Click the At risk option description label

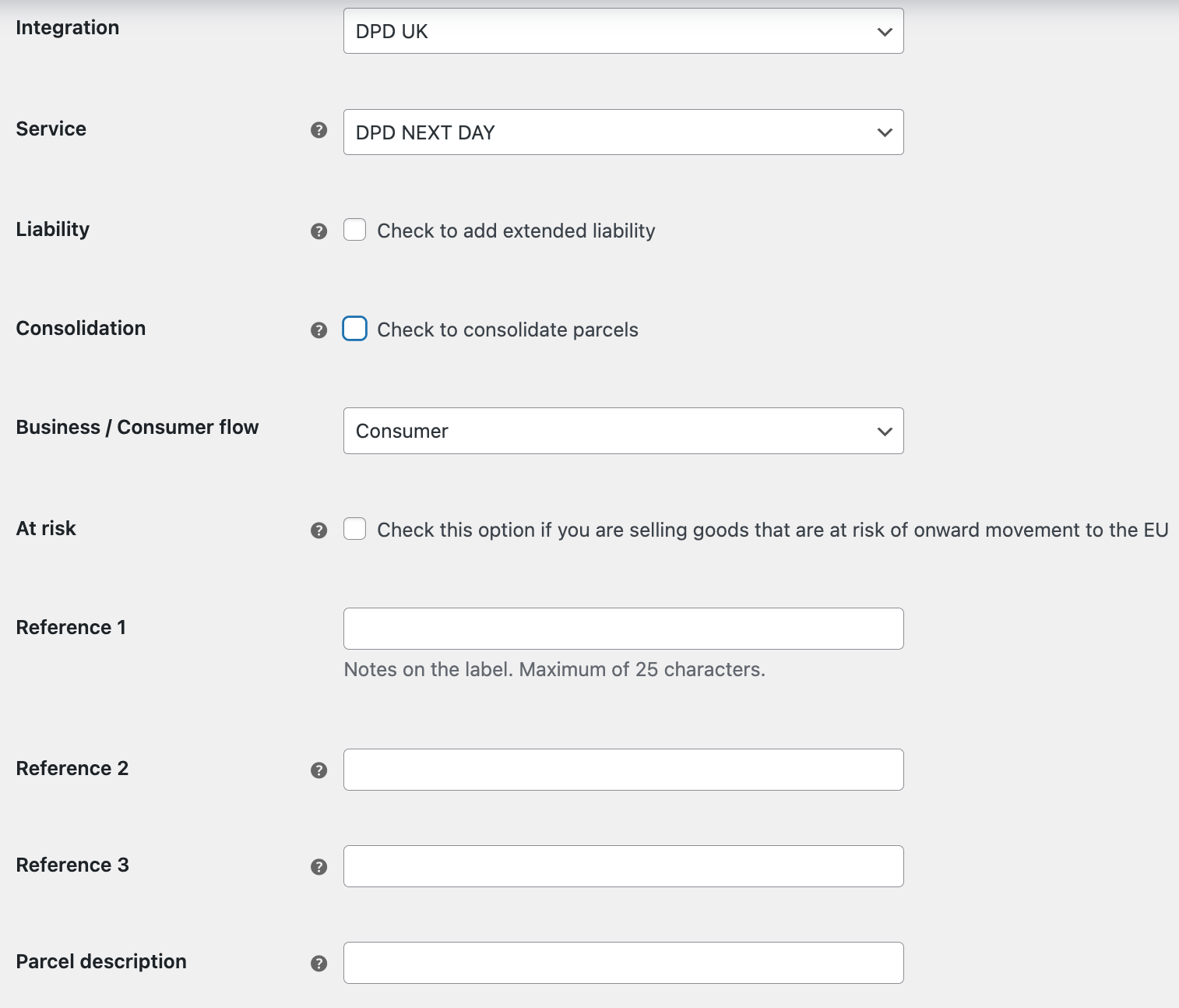tap(772, 530)
